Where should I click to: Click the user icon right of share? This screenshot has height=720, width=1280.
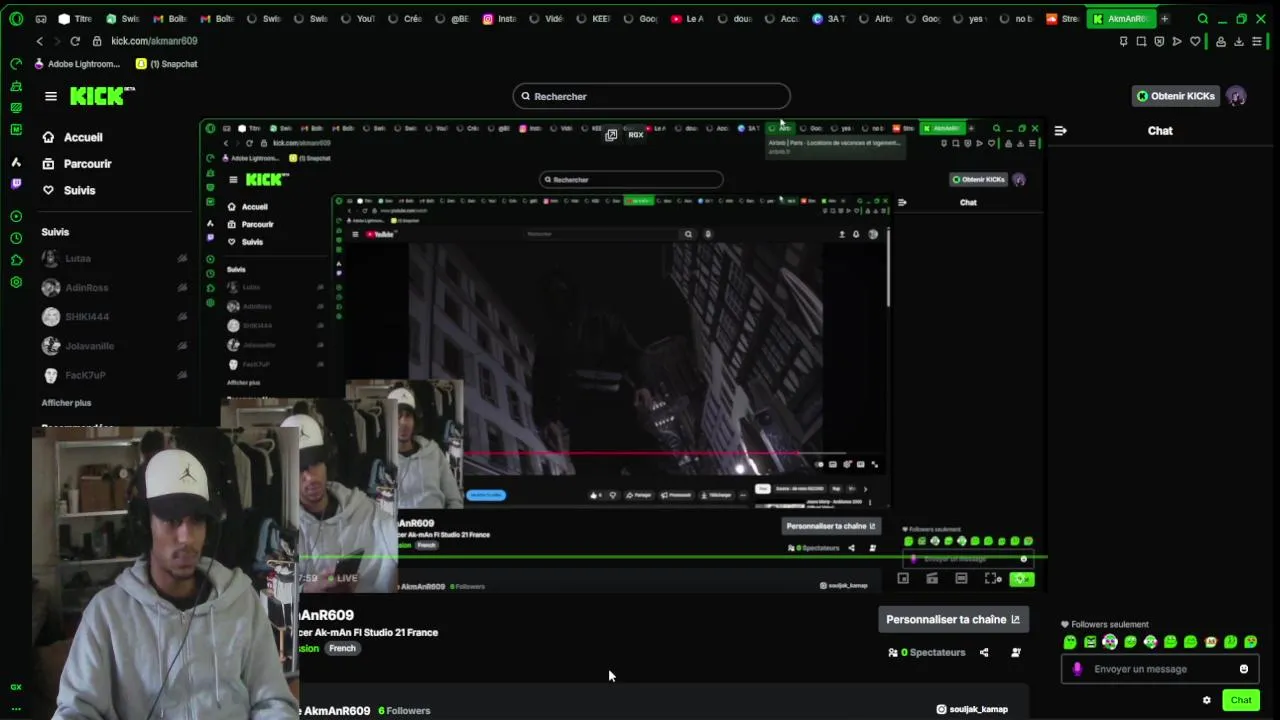[1016, 653]
